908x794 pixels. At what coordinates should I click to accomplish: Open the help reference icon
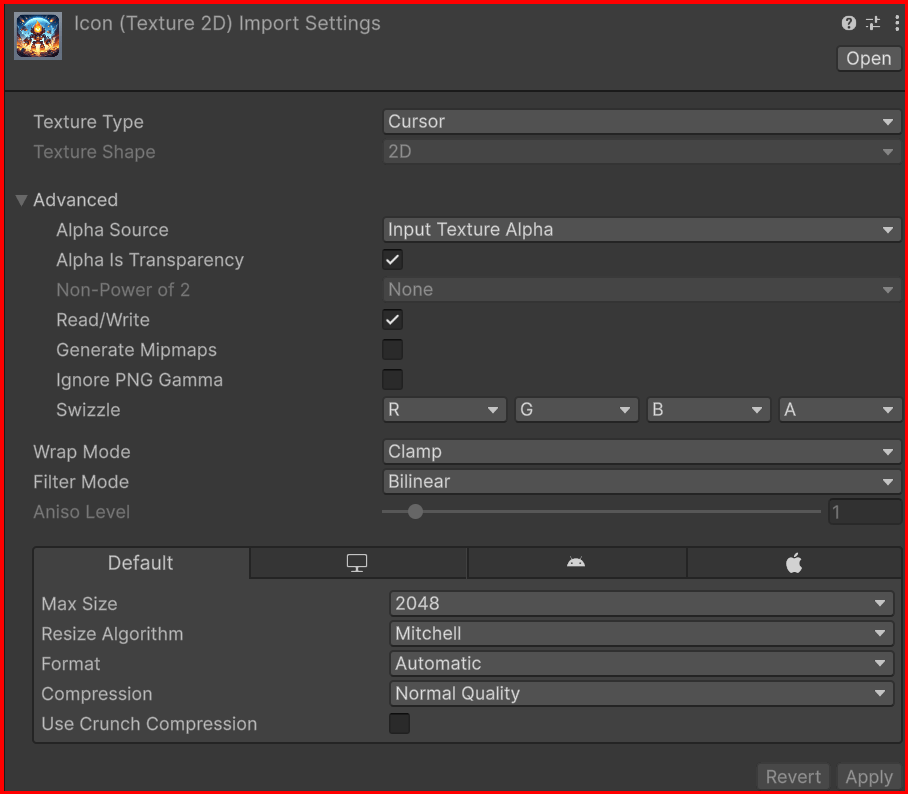tap(849, 23)
